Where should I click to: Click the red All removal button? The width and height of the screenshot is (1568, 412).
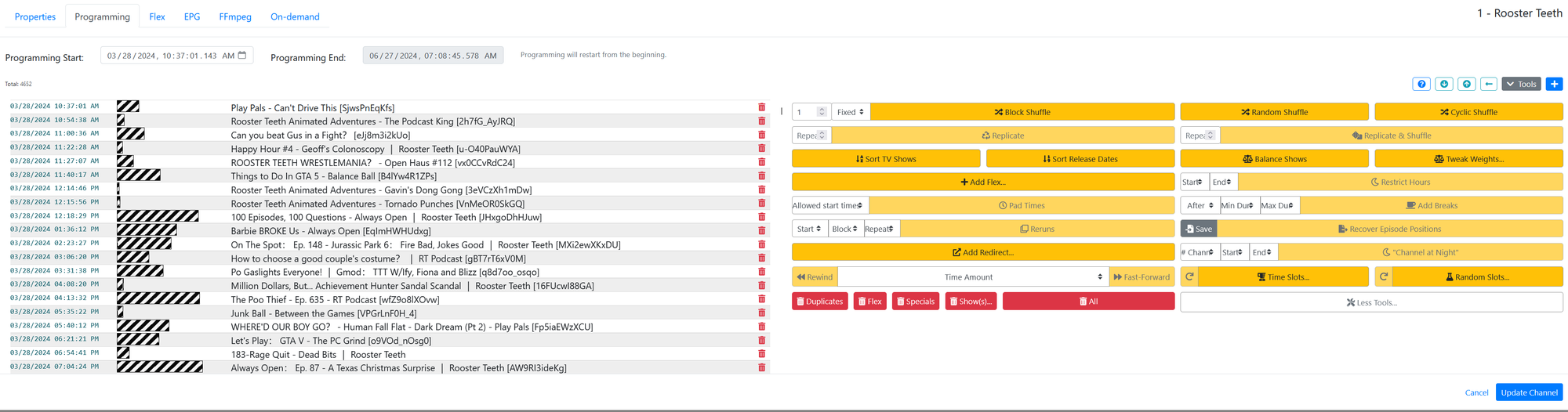pos(1088,302)
